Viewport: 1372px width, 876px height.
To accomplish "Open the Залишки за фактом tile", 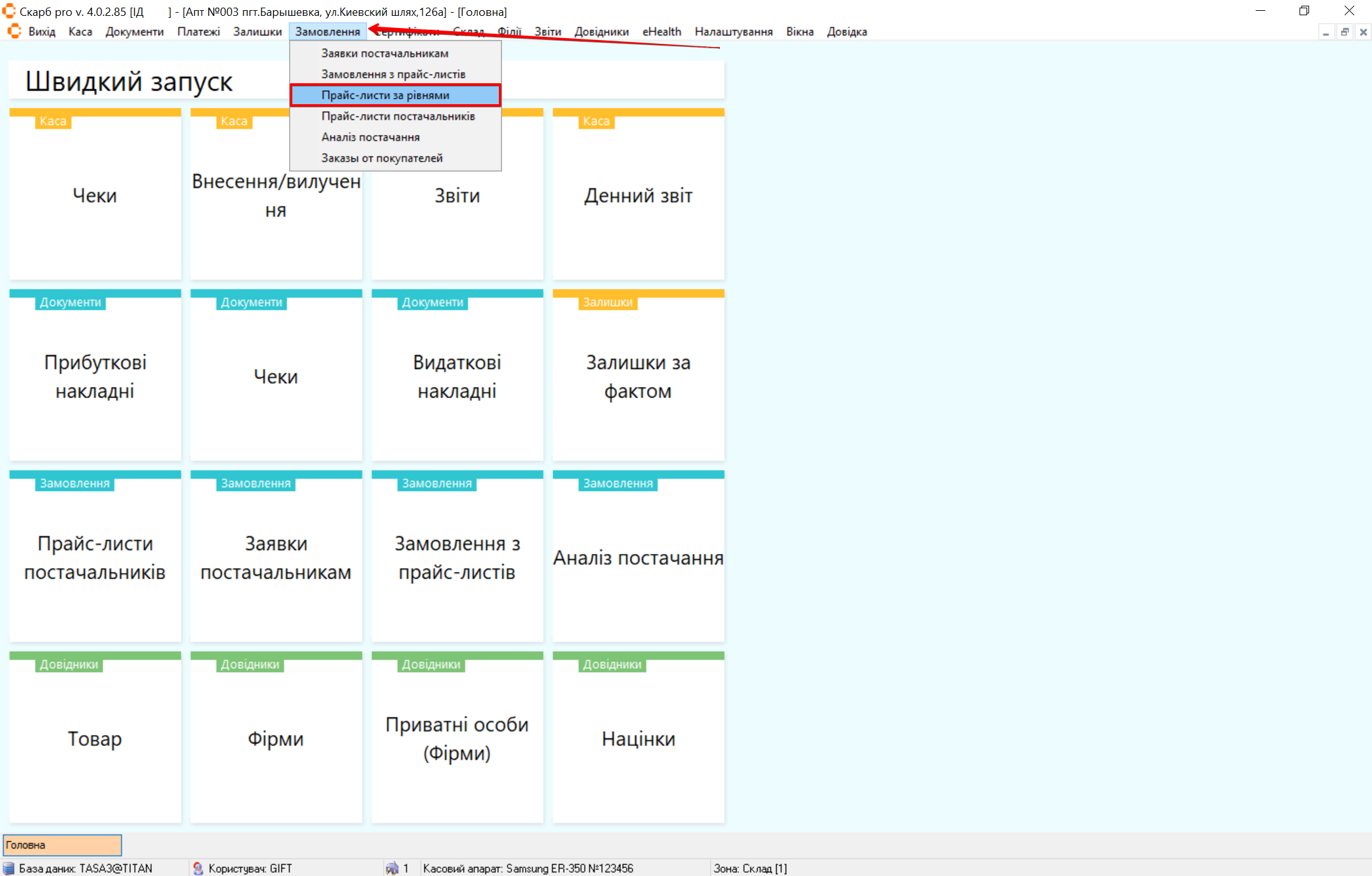I will coord(638,376).
